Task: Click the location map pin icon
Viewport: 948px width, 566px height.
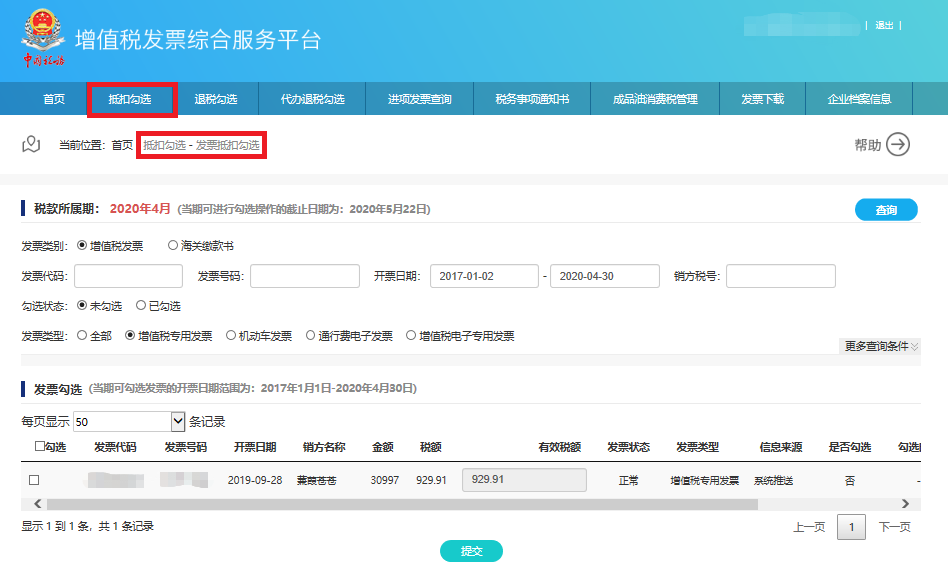Action: click(31, 145)
